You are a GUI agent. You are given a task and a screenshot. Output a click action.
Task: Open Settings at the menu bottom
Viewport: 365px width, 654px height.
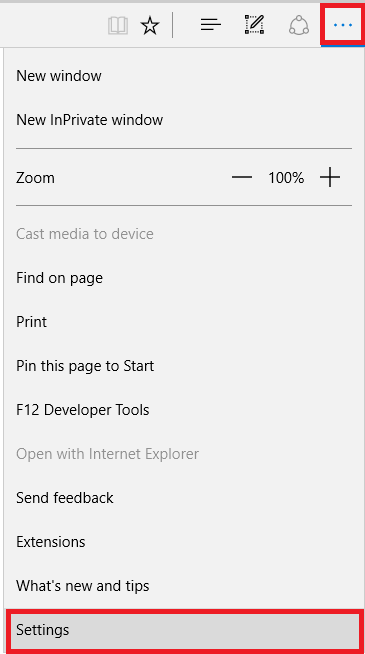[x=182, y=630]
